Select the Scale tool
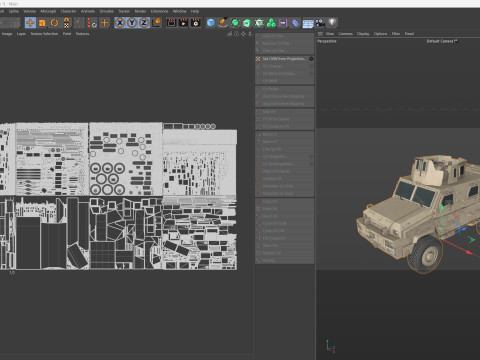 click(42, 23)
